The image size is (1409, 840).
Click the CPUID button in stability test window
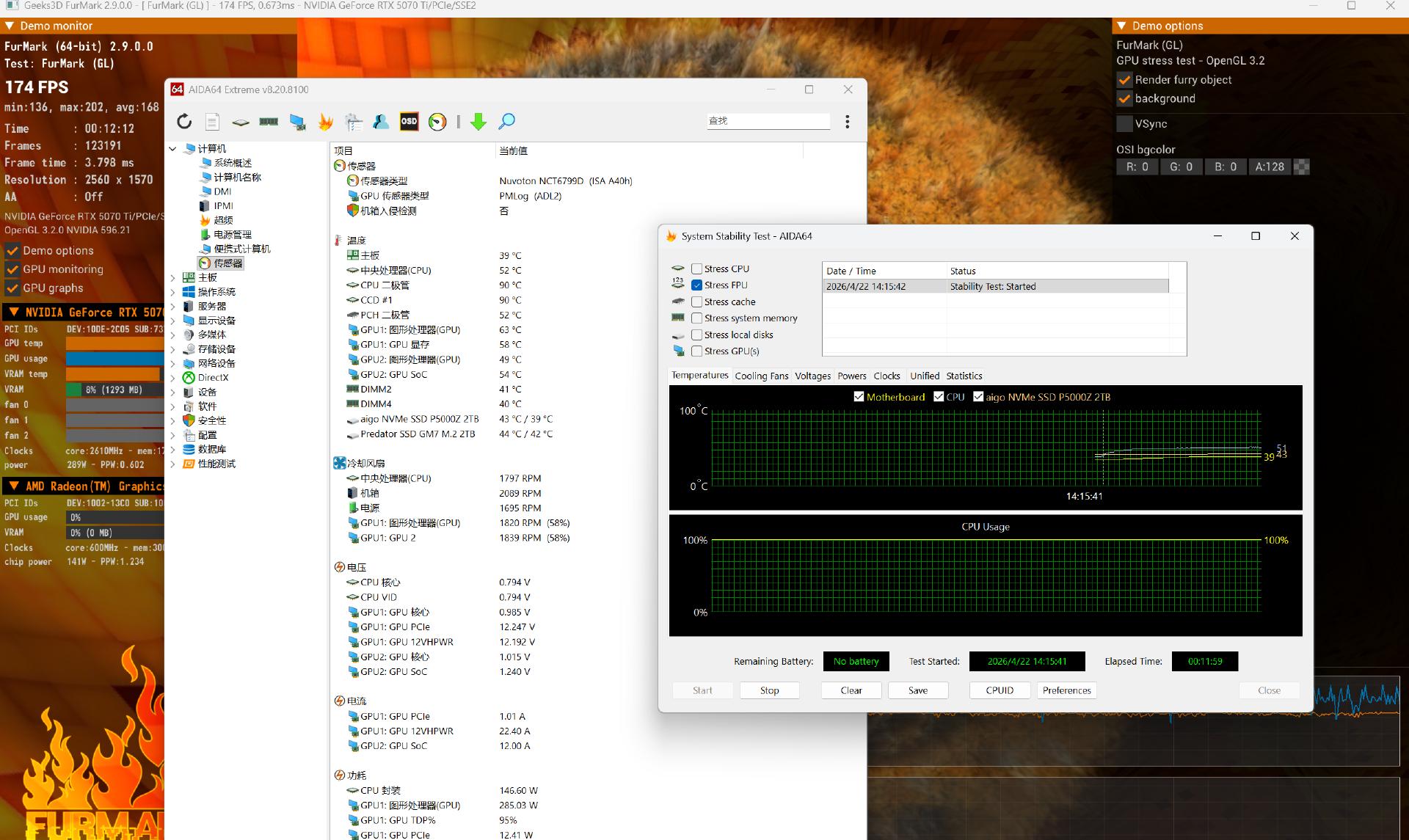tap(999, 690)
